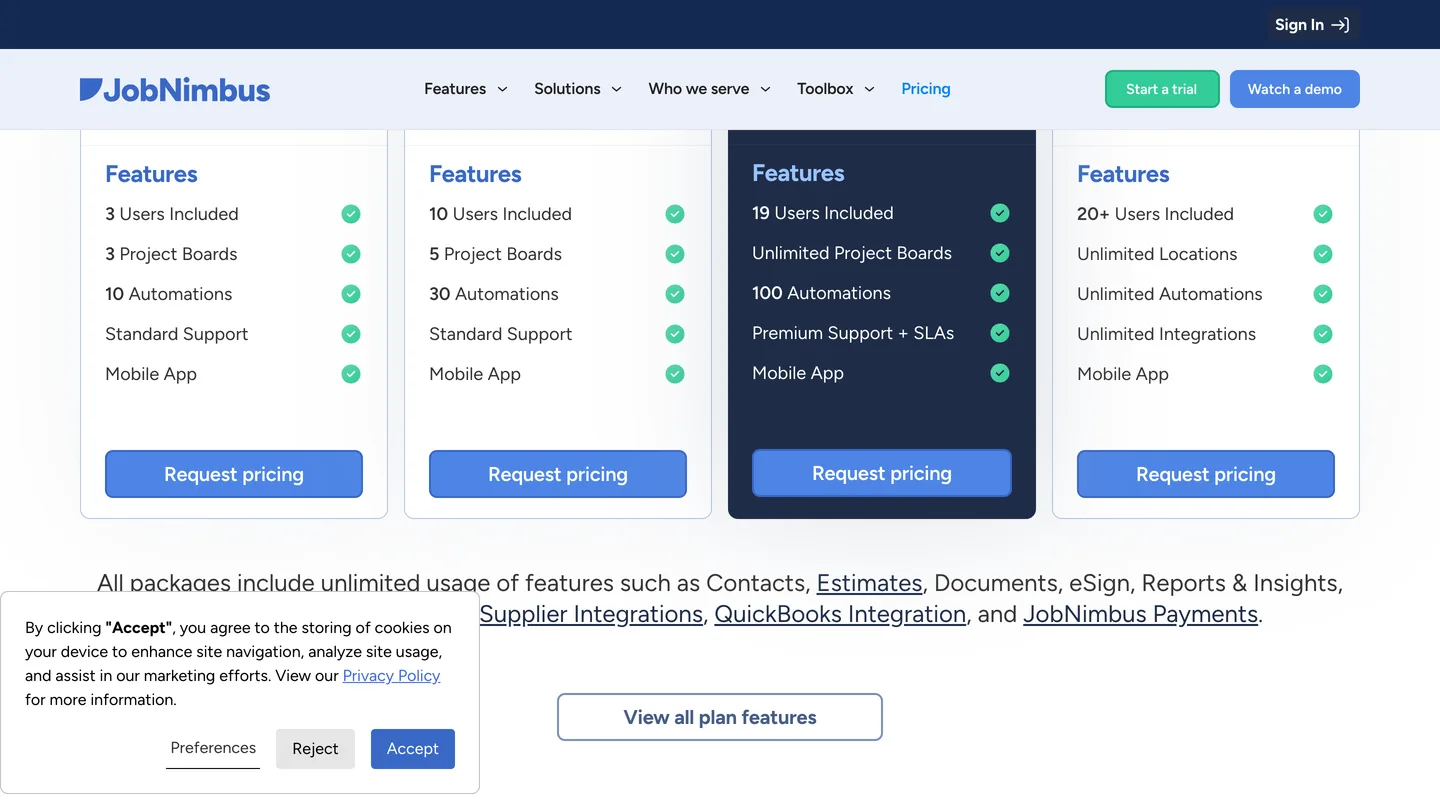This screenshot has width=1440, height=810.
Task: Click checkmark beside Unlimited Integrations
Action: pyautogui.click(x=1323, y=334)
